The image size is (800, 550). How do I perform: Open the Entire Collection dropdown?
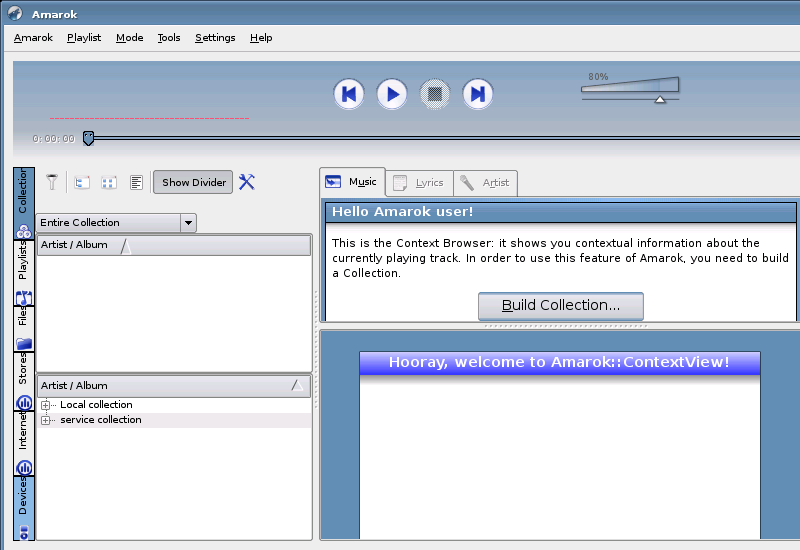(x=116, y=223)
